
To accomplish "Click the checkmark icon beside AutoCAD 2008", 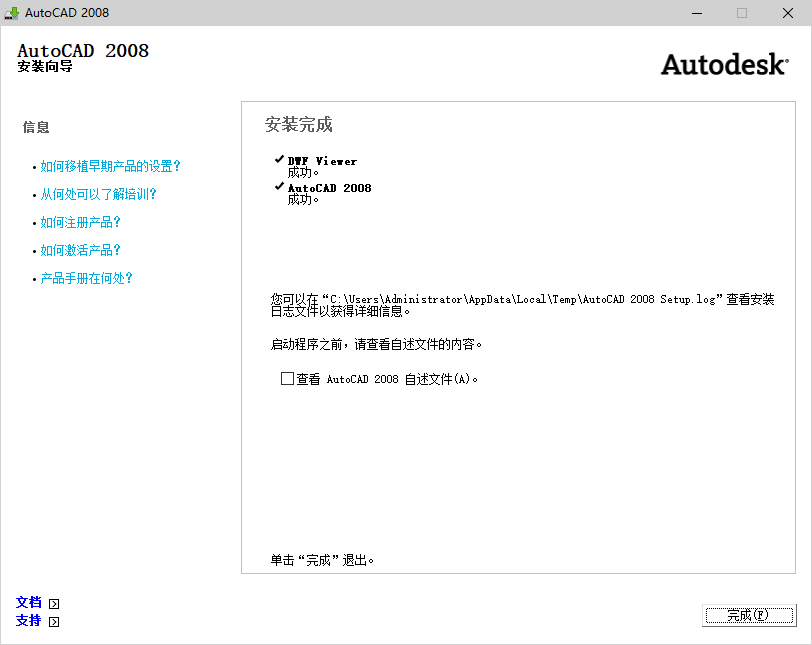I will click(x=277, y=186).
